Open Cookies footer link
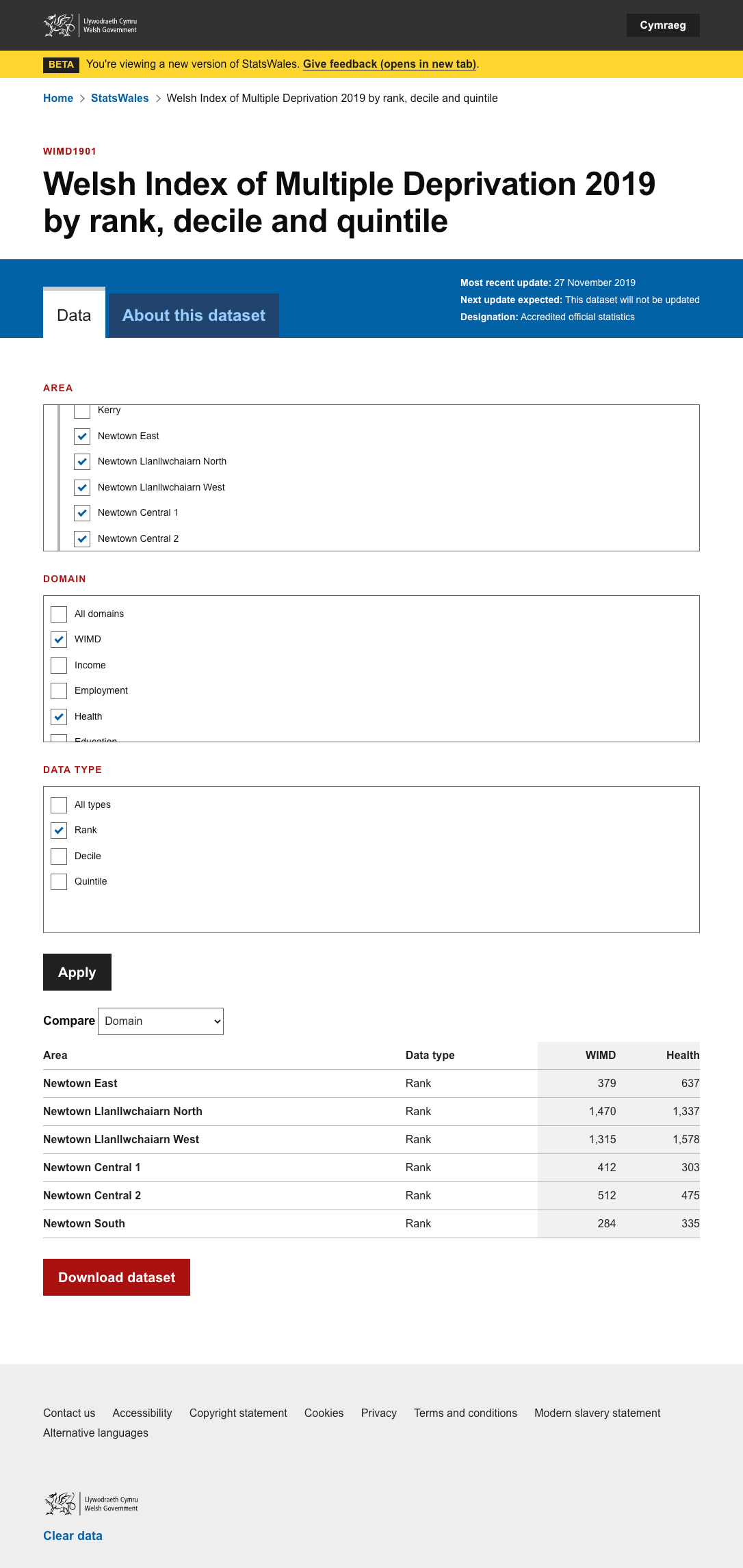The height and width of the screenshot is (1568, 743). [324, 1413]
